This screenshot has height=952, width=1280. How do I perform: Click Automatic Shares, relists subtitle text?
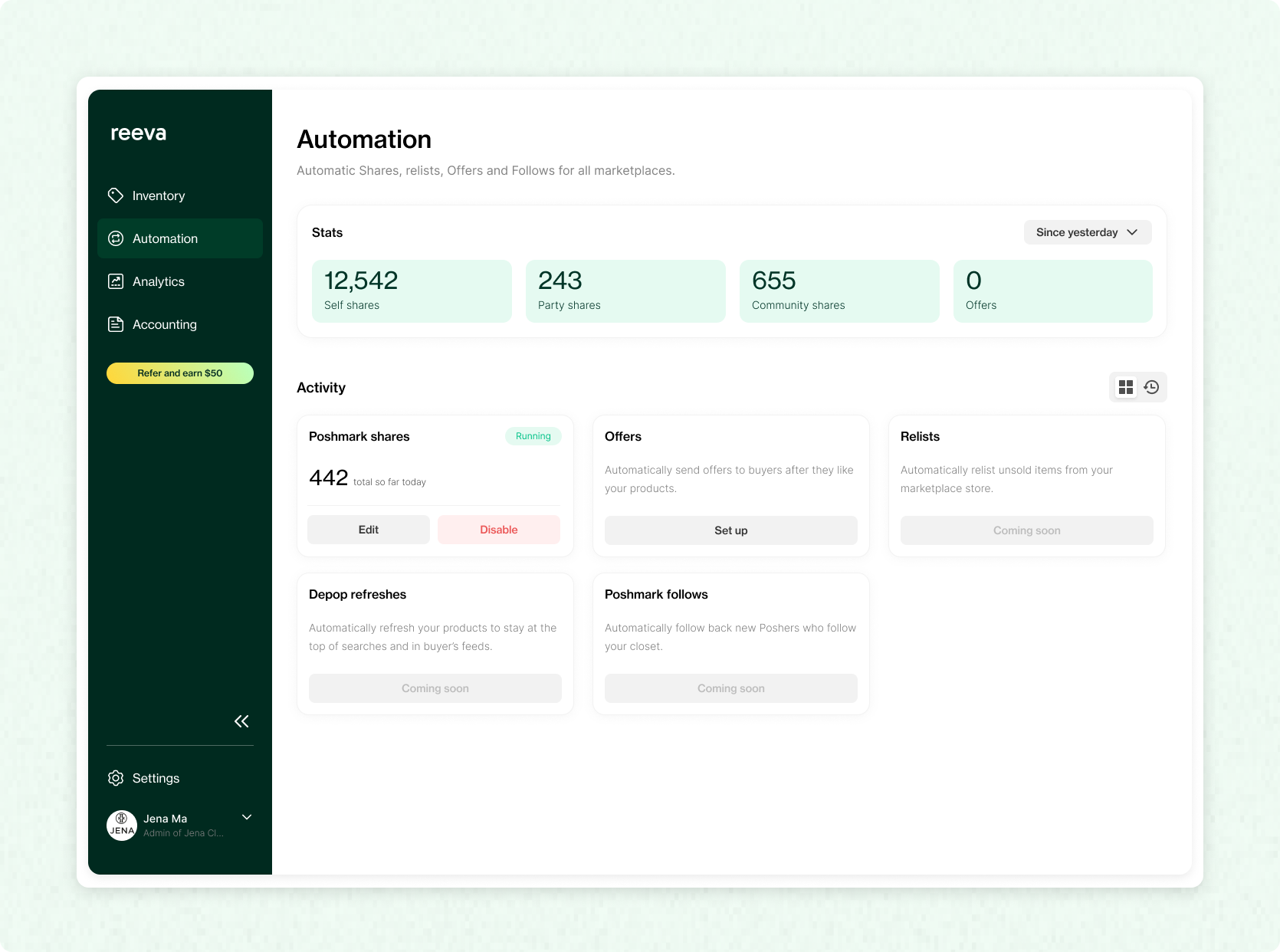pos(486,170)
